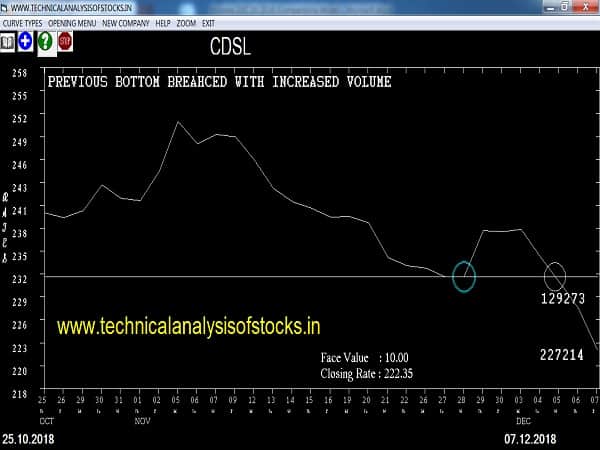Click the open book icon in toolbar
The width and height of the screenshot is (600, 450).
pos(8,42)
